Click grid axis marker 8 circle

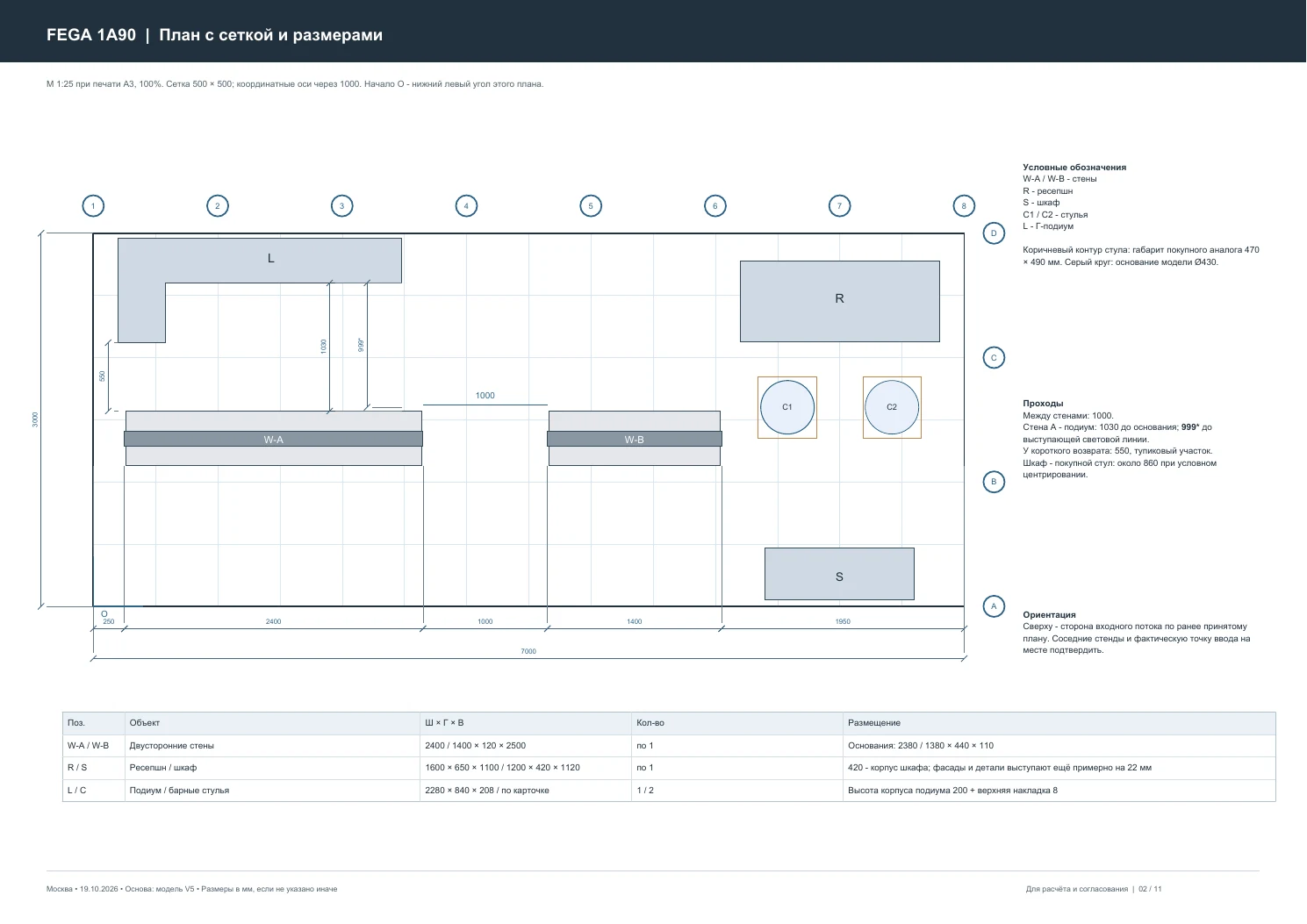coord(964,206)
